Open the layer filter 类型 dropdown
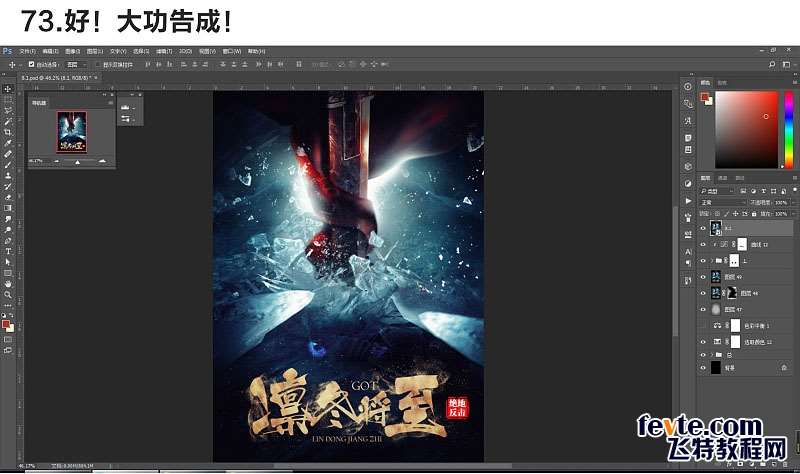The height and width of the screenshot is (474, 800). tap(717, 191)
